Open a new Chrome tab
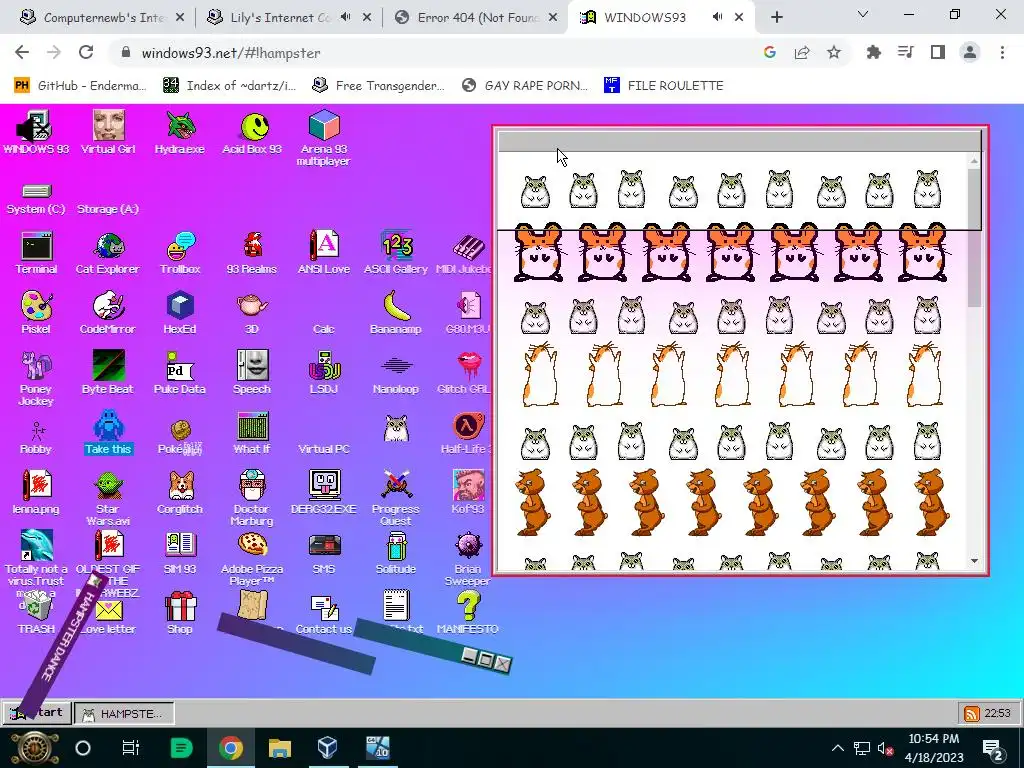Image resolution: width=1024 pixels, height=768 pixels. 776,18
